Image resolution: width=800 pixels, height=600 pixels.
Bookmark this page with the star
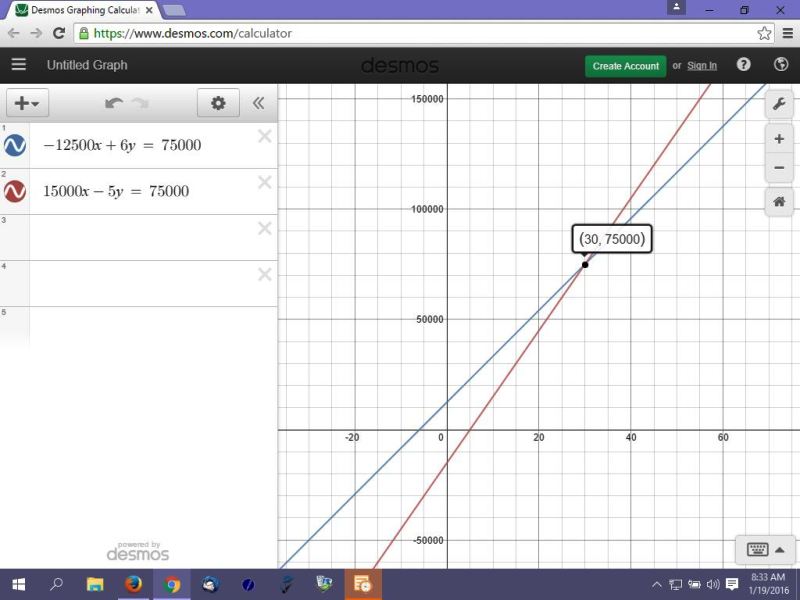(764, 34)
